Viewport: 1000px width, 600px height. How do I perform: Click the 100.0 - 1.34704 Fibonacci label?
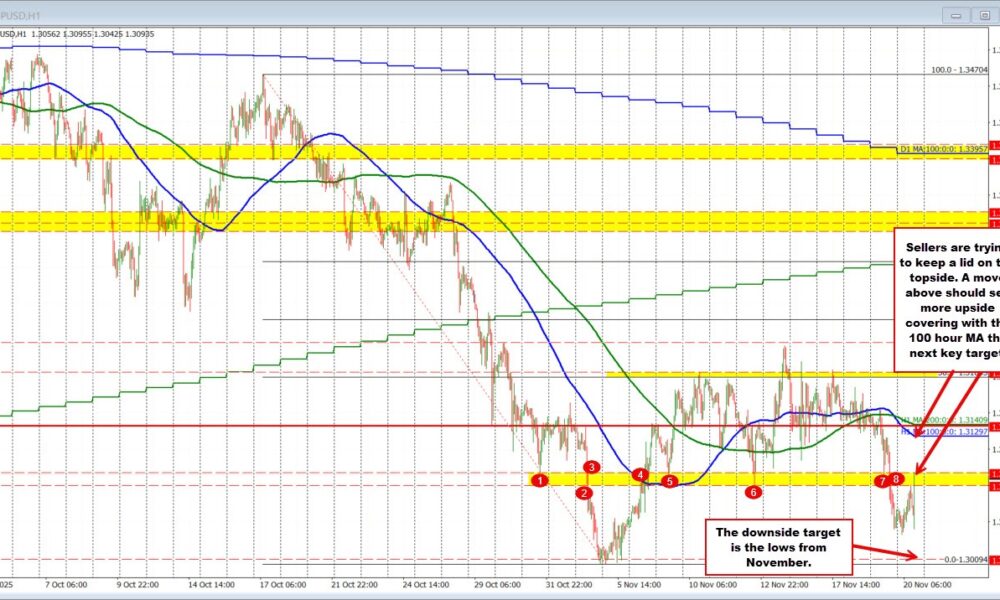click(x=958, y=70)
